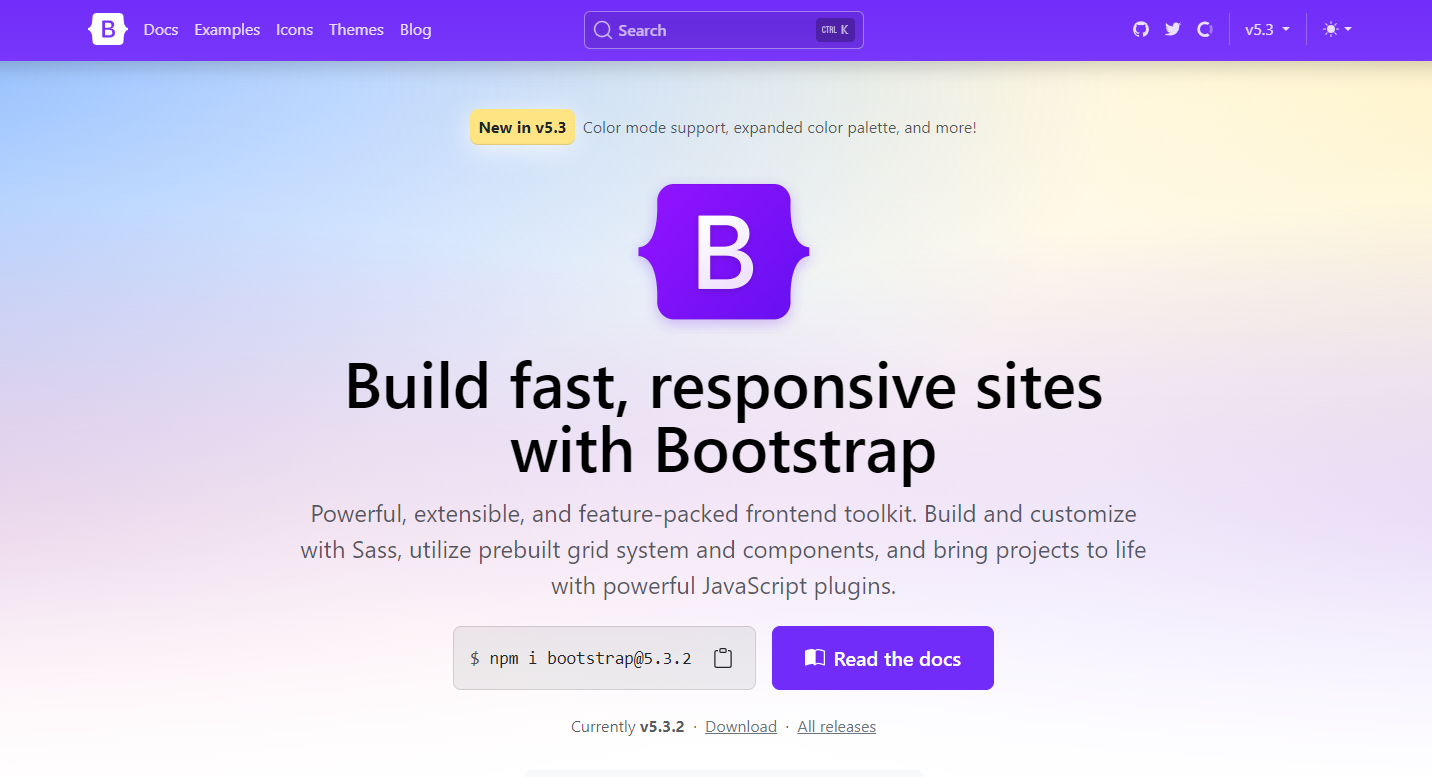
Task: Click the Open Collective icon
Action: pos(1205,30)
